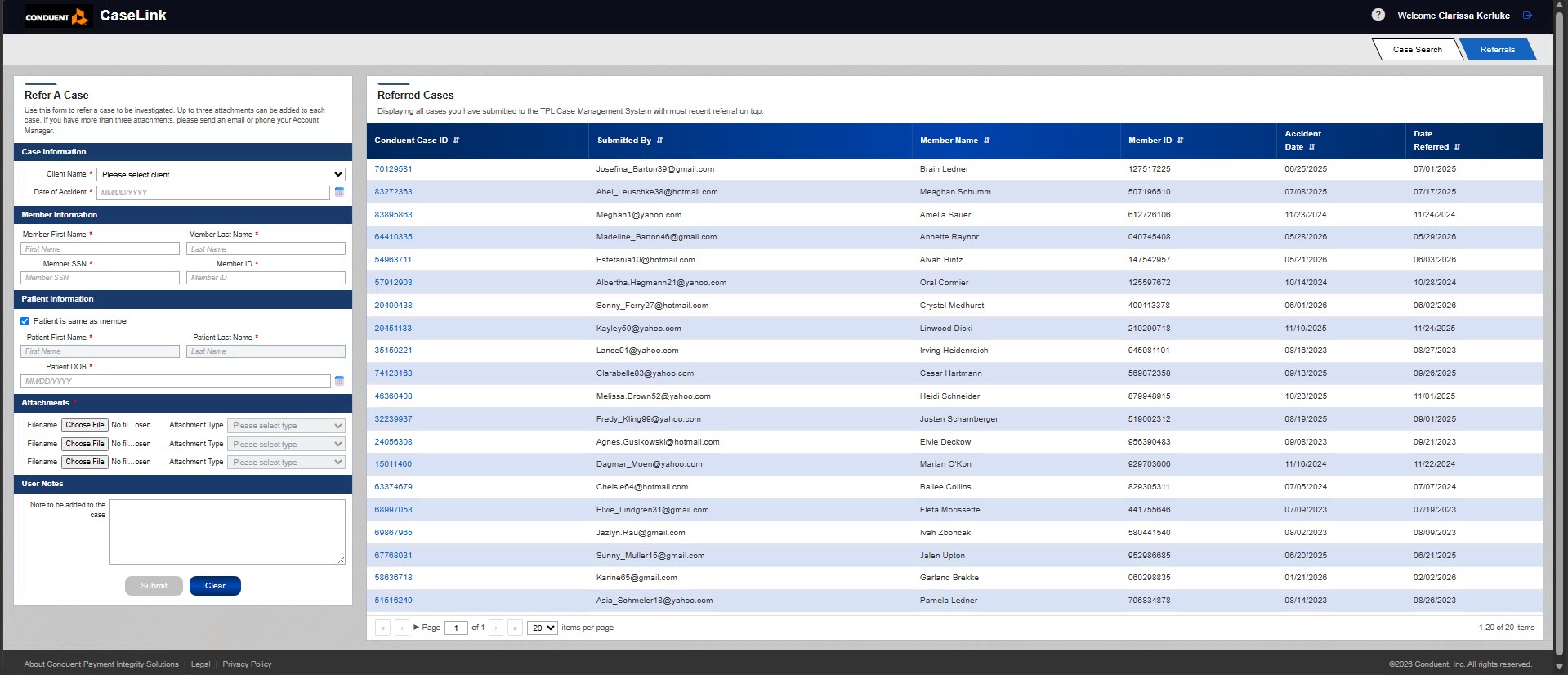Select email Jazlyn.Rau@gmail.com cell
This screenshot has width=1568, height=675.
pyautogui.click(x=641, y=533)
